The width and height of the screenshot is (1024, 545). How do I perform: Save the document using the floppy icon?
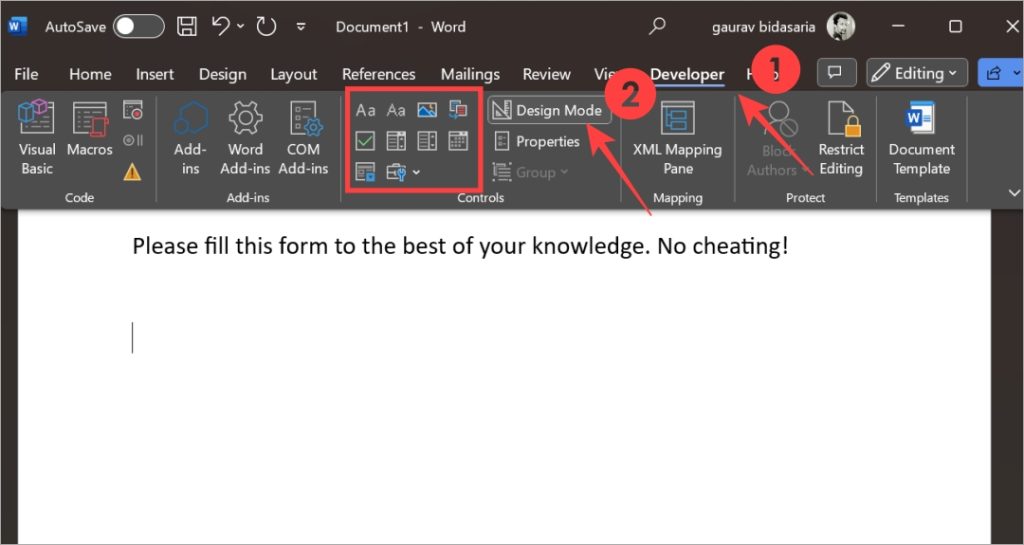187,27
